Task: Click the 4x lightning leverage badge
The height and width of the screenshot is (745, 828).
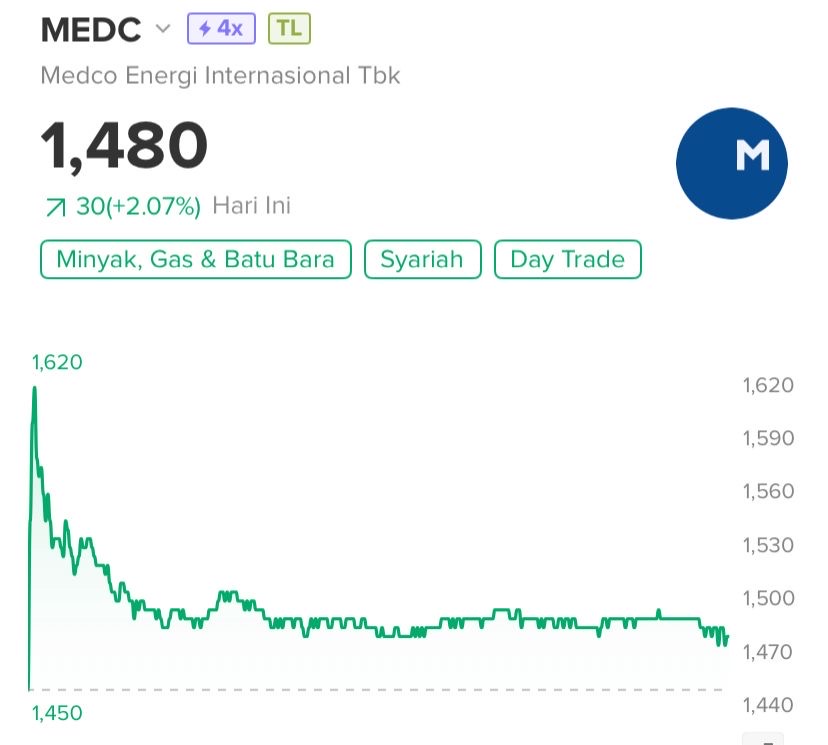Action: coord(221,29)
